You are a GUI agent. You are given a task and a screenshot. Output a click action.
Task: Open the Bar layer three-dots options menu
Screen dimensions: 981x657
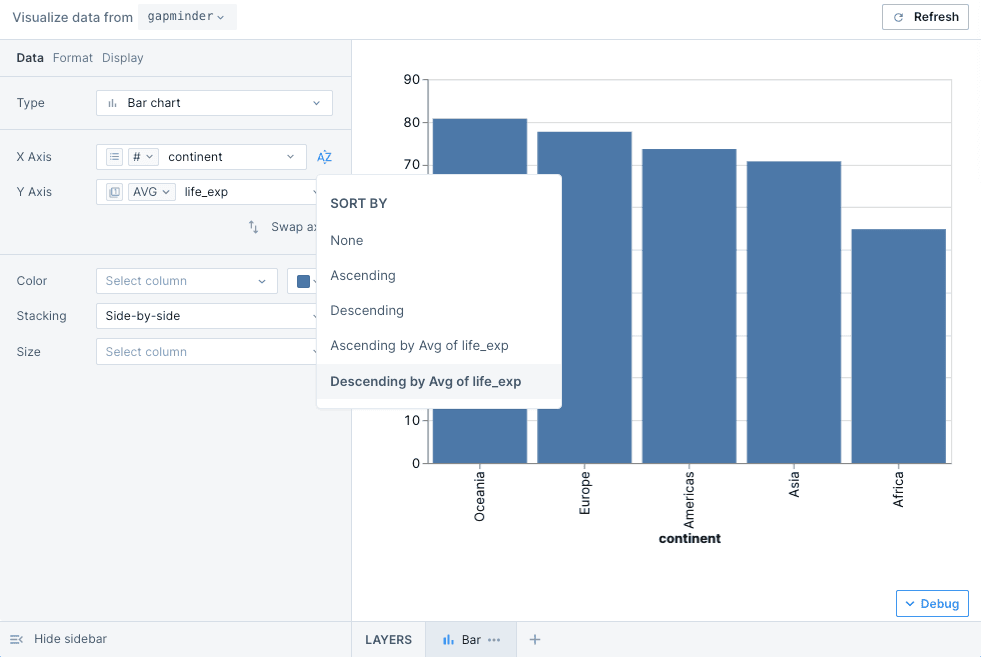494,640
